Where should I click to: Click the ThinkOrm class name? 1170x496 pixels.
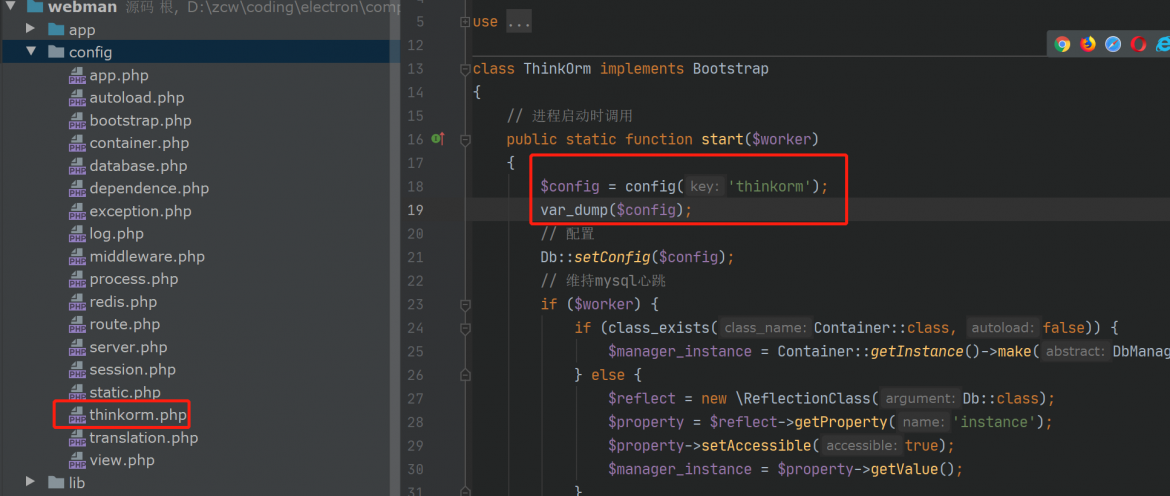click(x=557, y=69)
